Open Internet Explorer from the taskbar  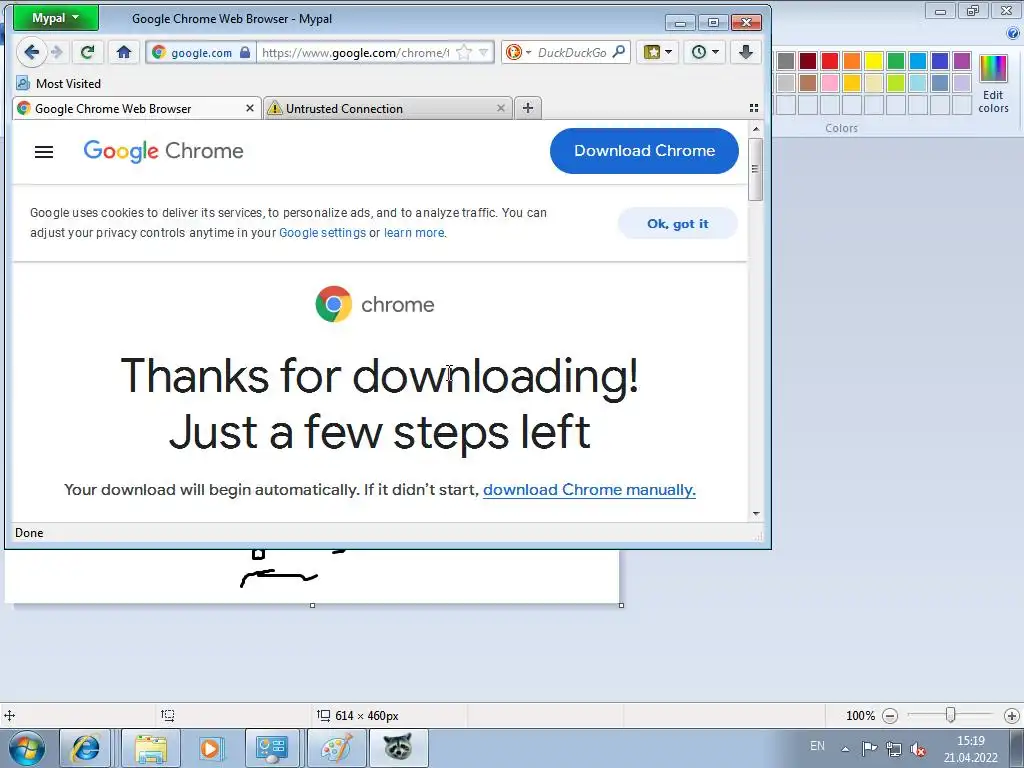[x=86, y=748]
